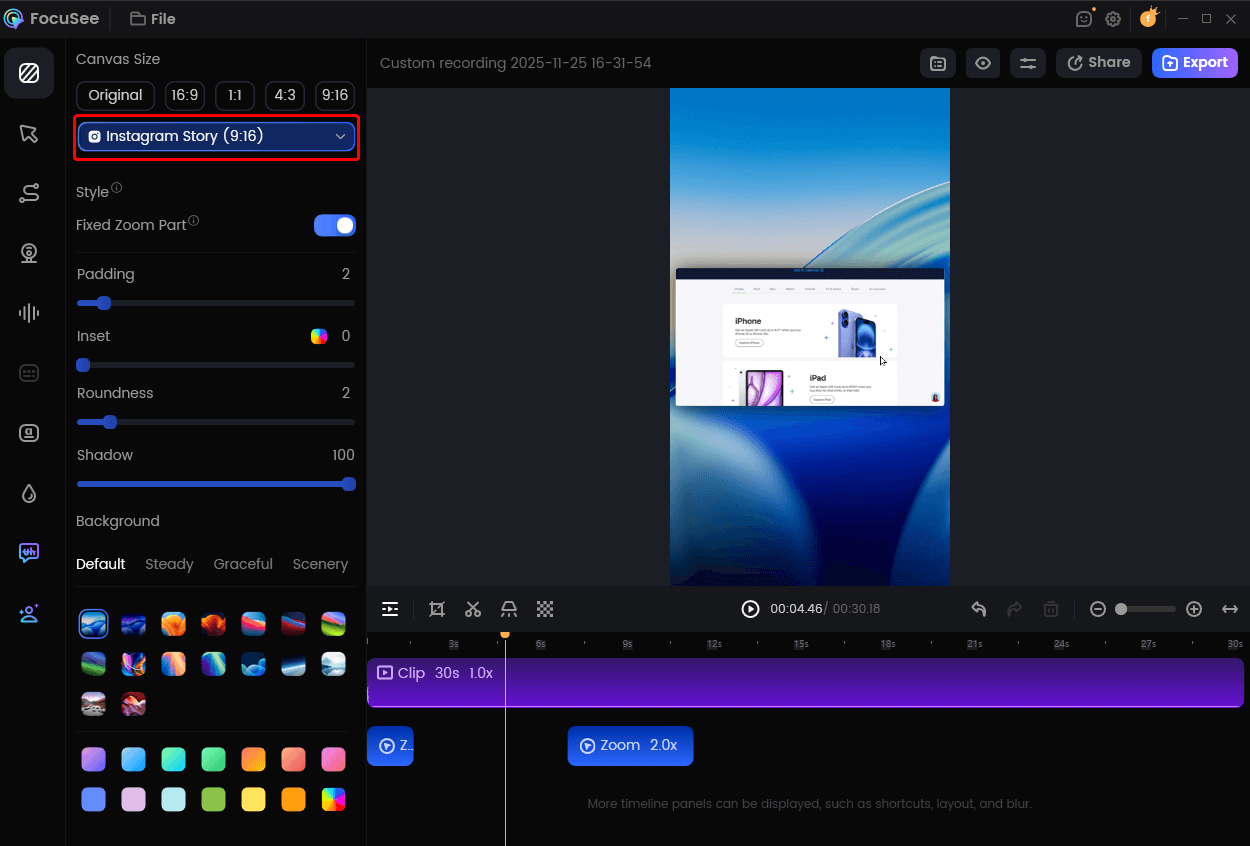Open the Share menu
This screenshot has width=1250, height=846.
point(1098,62)
